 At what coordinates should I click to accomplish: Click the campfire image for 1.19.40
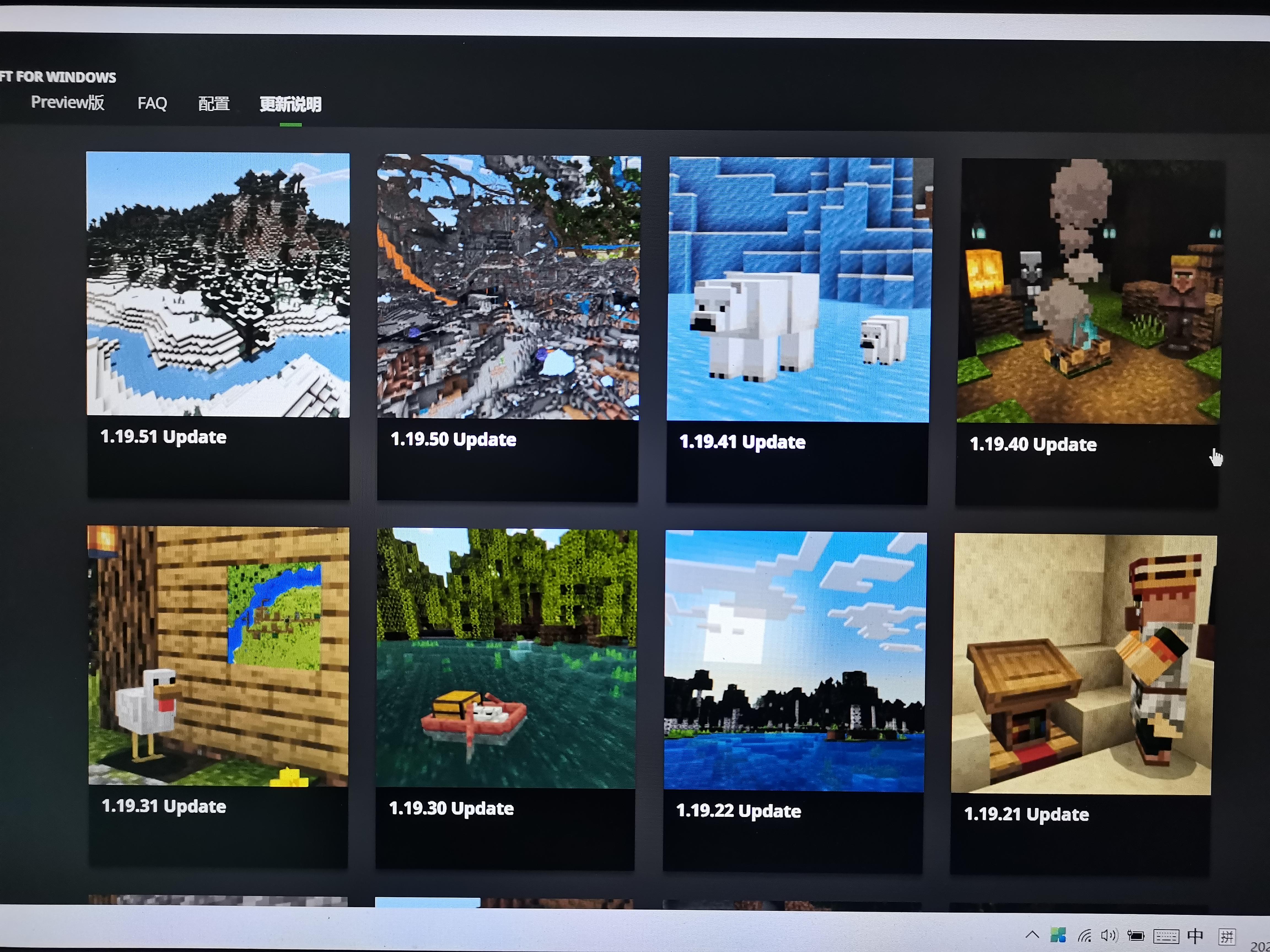click(1089, 291)
